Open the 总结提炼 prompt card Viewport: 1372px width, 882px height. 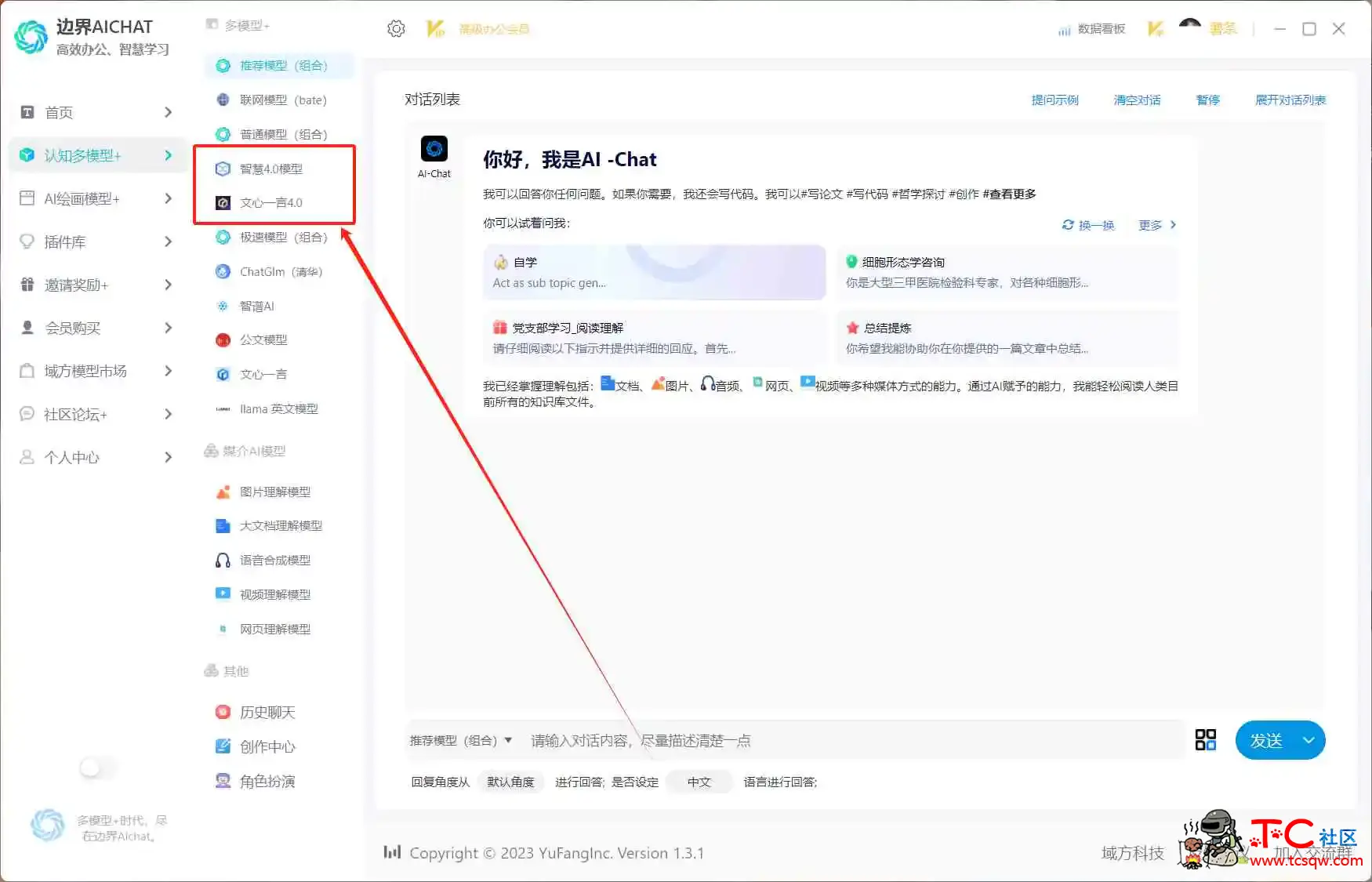1006,338
